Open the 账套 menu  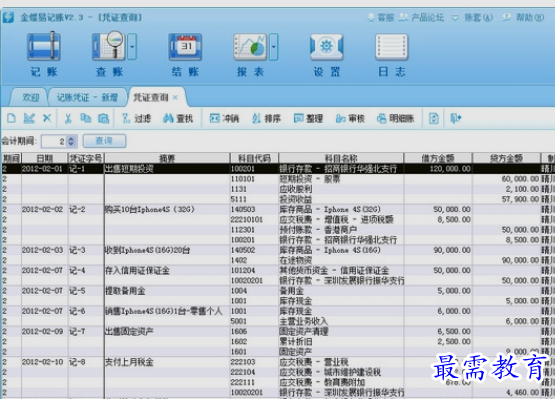478,17
